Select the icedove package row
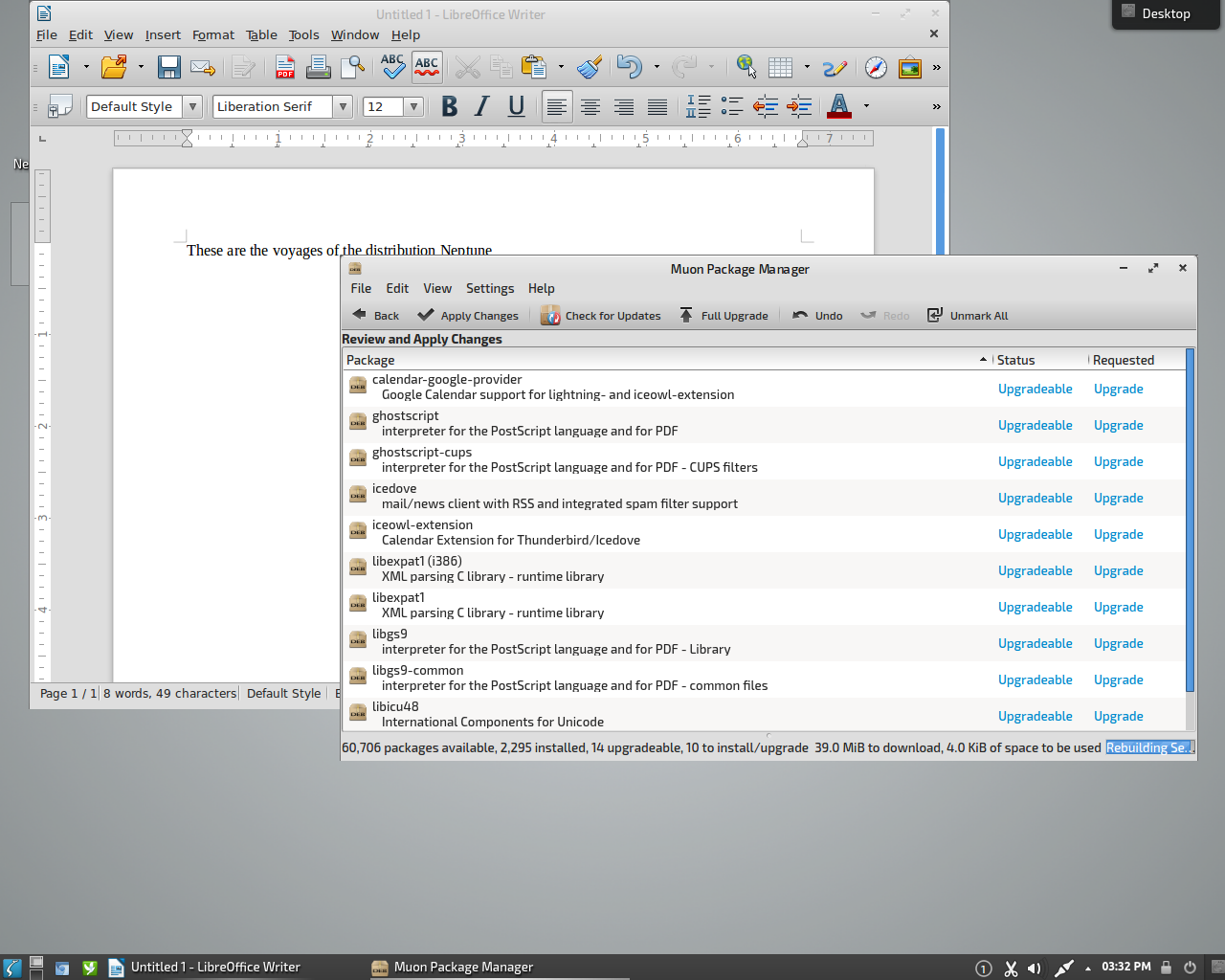 click(764, 497)
